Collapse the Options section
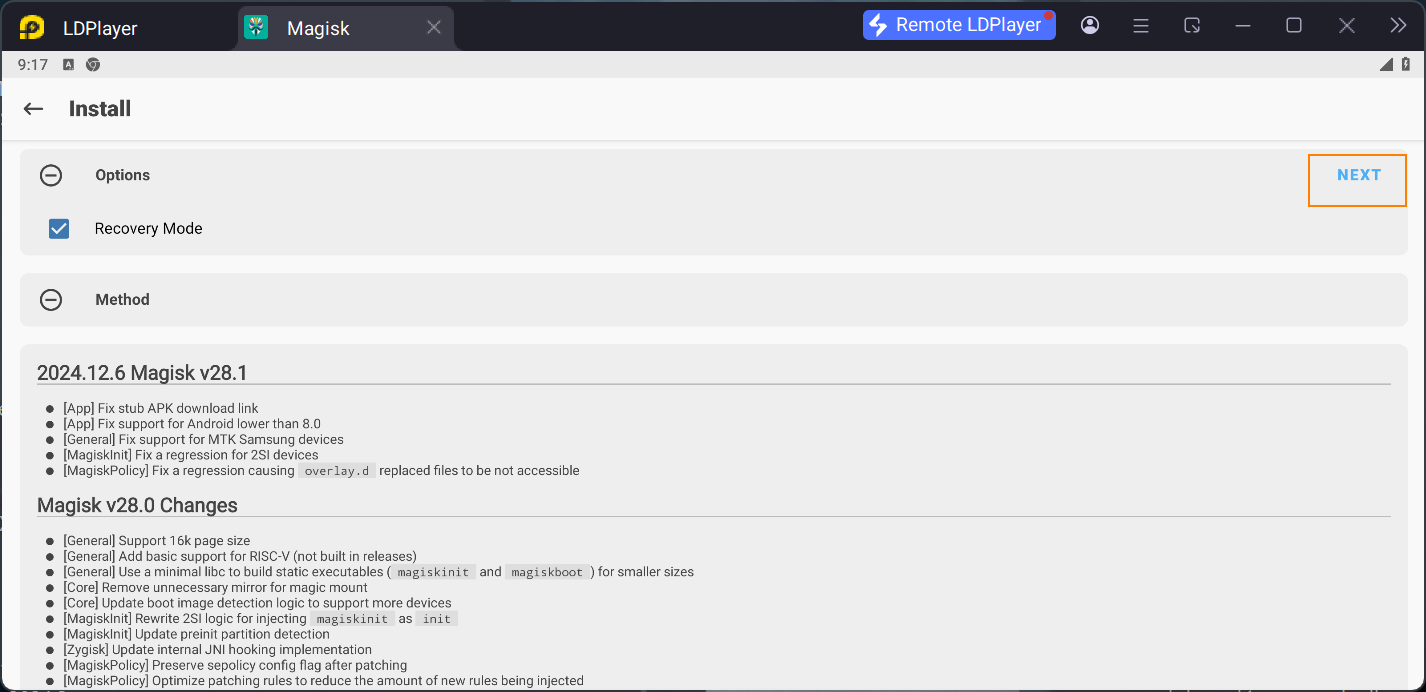The height and width of the screenshot is (692, 1426). coord(51,175)
